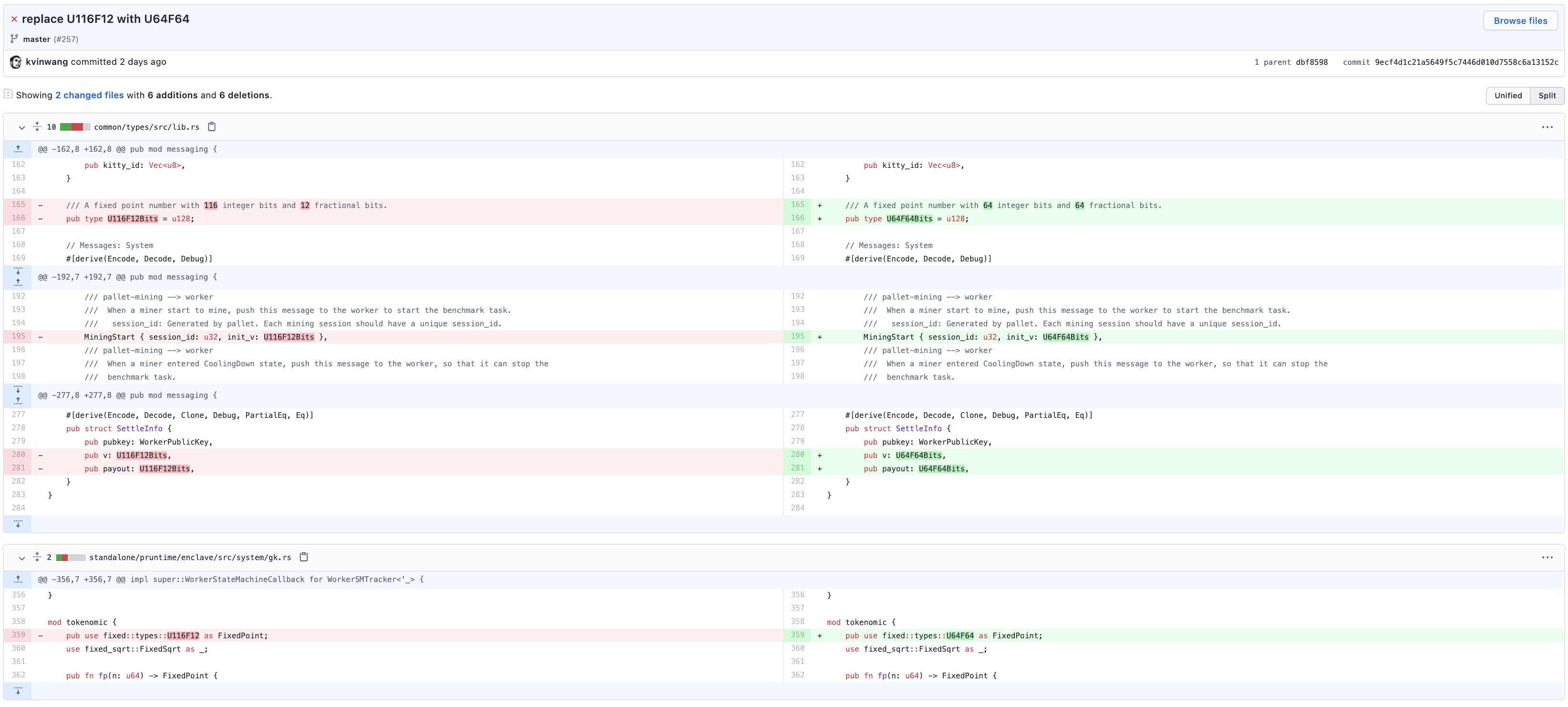1568x707 pixels.
Task: Open the lib.rs file options ellipsis menu
Action: (1547, 127)
